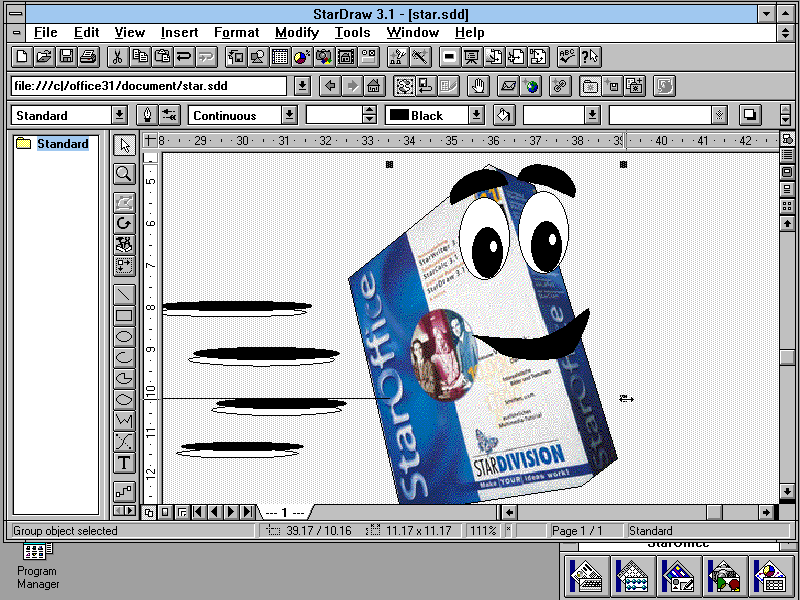The height and width of the screenshot is (600, 800).
Task: Select the selection arrow tool
Action: pos(124,145)
